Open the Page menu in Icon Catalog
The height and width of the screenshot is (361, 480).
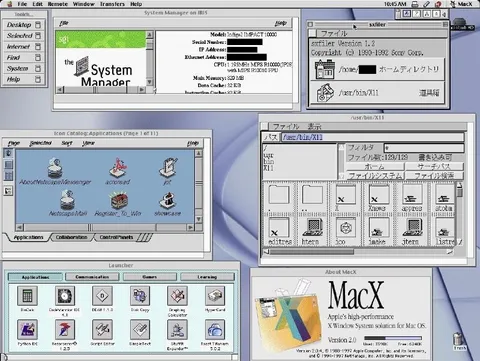(14, 143)
